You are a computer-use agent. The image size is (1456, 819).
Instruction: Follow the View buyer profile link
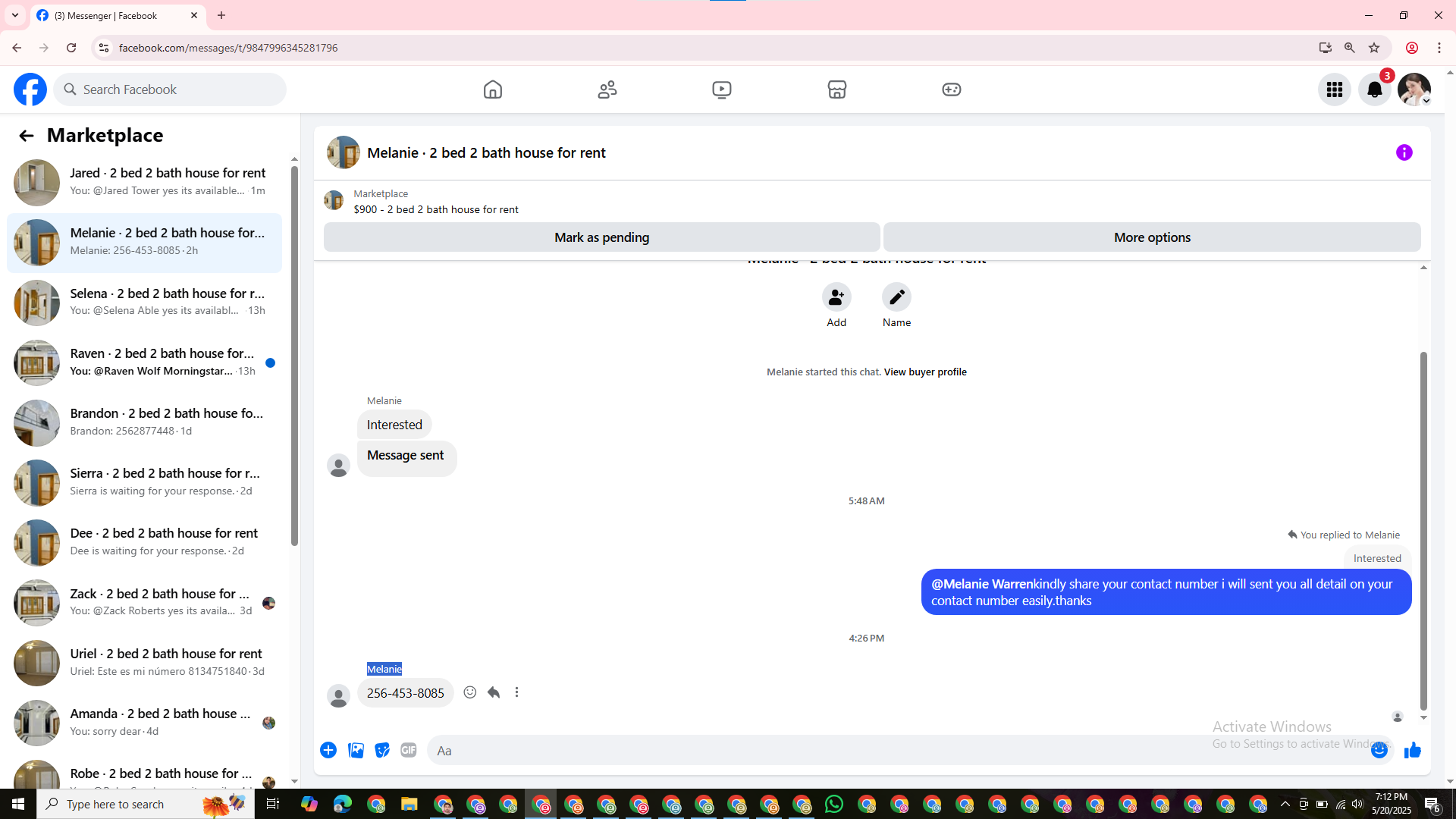point(924,372)
